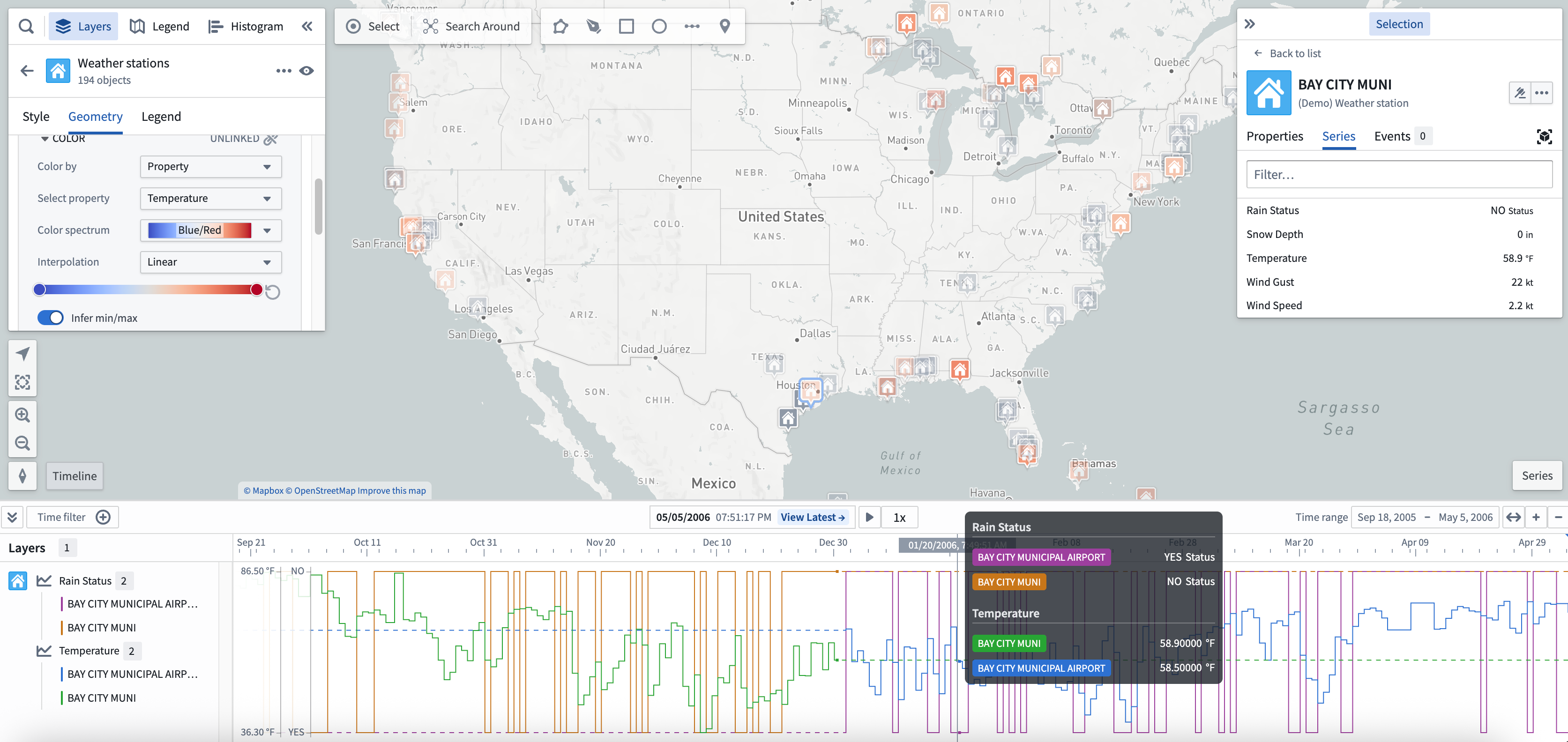Zoom out on the map
Viewport: 1568px width, 742px height.
point(22,443)
